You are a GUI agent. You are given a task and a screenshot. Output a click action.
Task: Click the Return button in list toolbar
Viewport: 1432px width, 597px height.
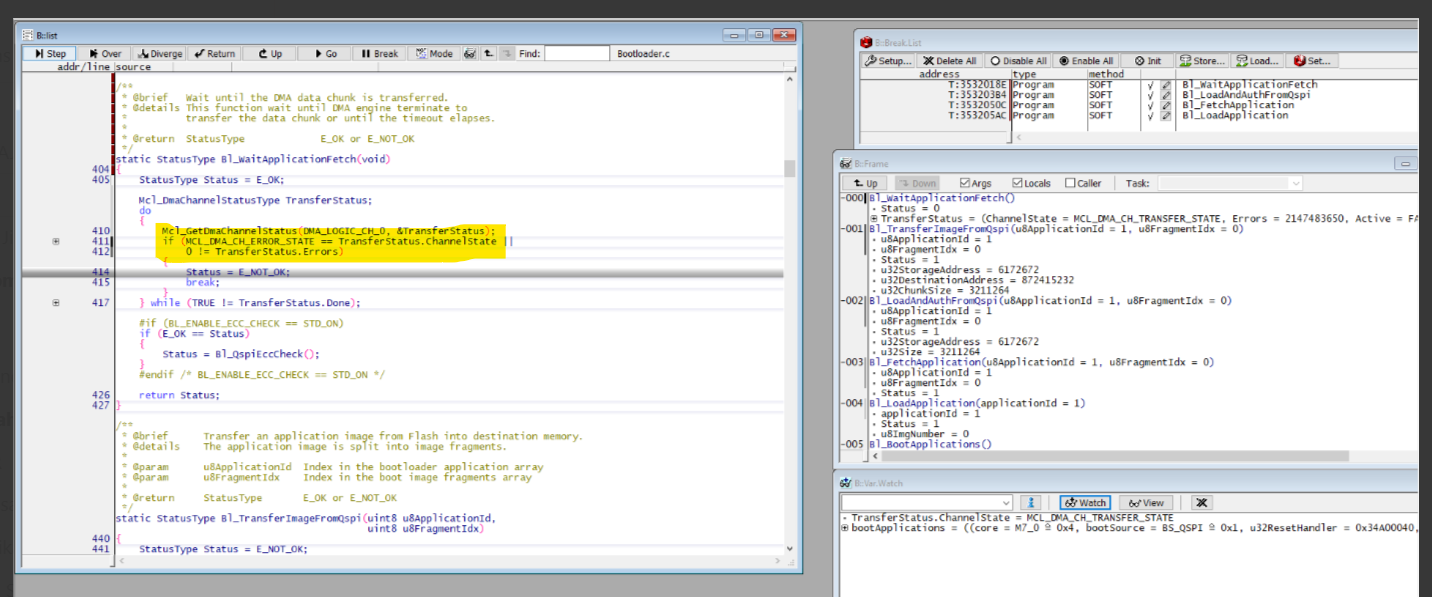[215, 54]
